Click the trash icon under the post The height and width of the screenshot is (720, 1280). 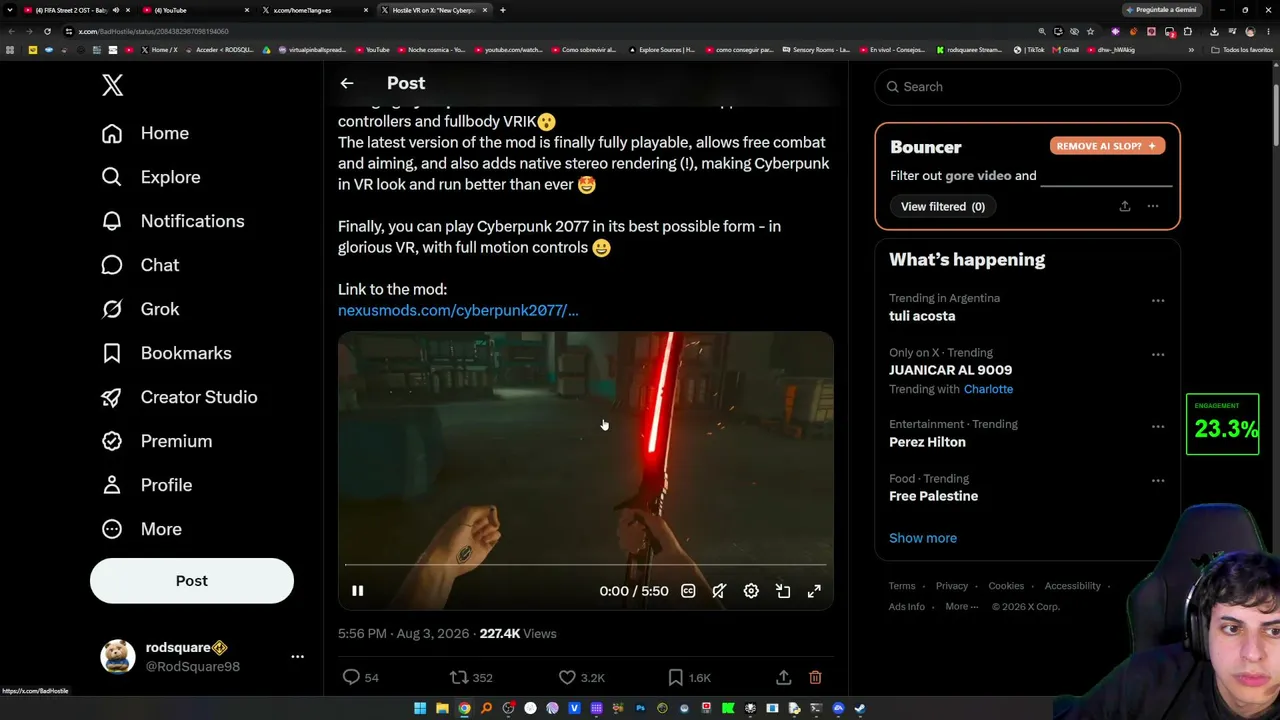click(x=815, y=677)
